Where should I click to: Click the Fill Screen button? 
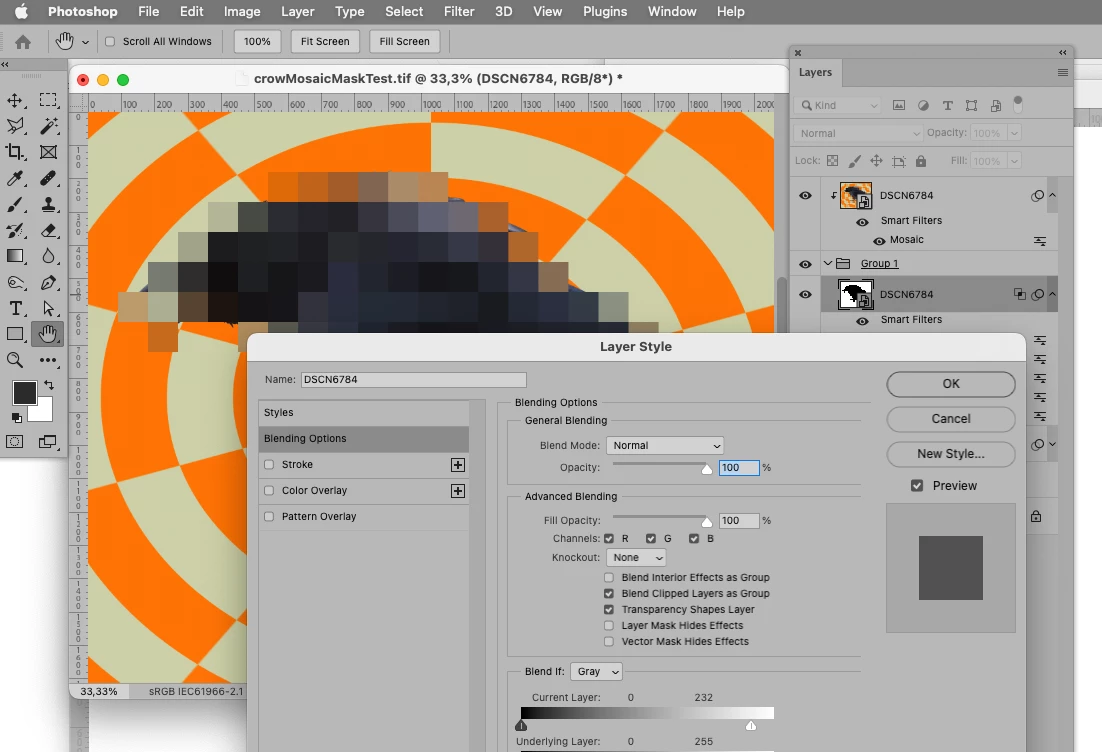click(404, 41)
